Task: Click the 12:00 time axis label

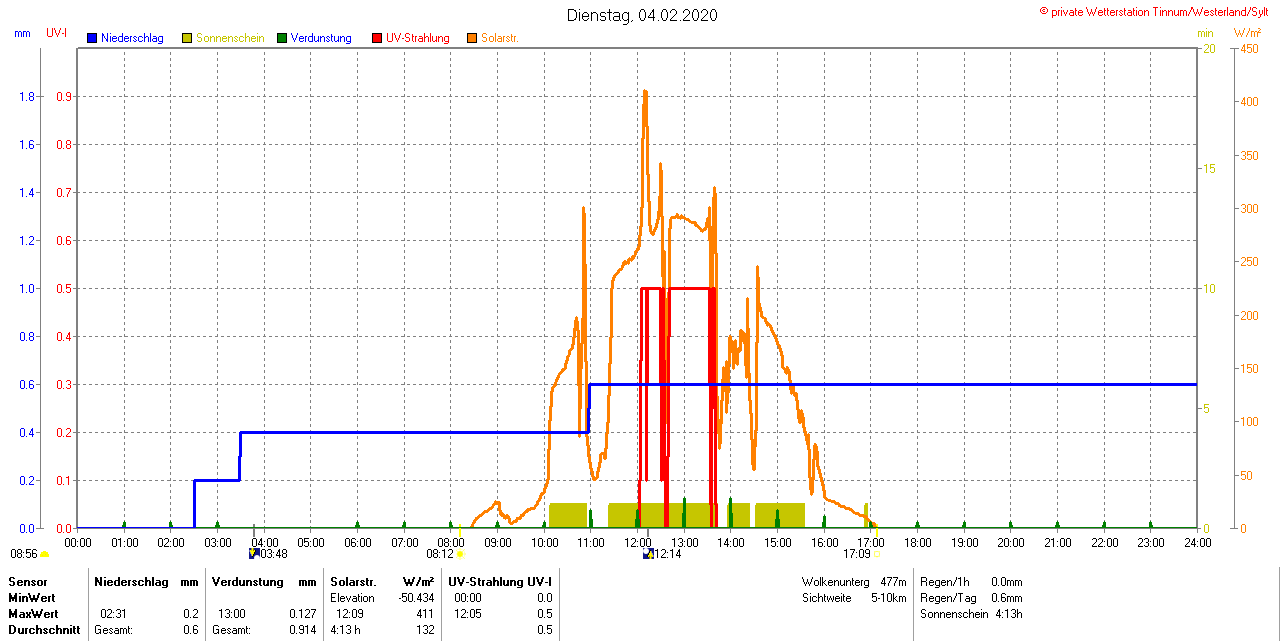Action: pyautogui.click(x=637, y=543)
